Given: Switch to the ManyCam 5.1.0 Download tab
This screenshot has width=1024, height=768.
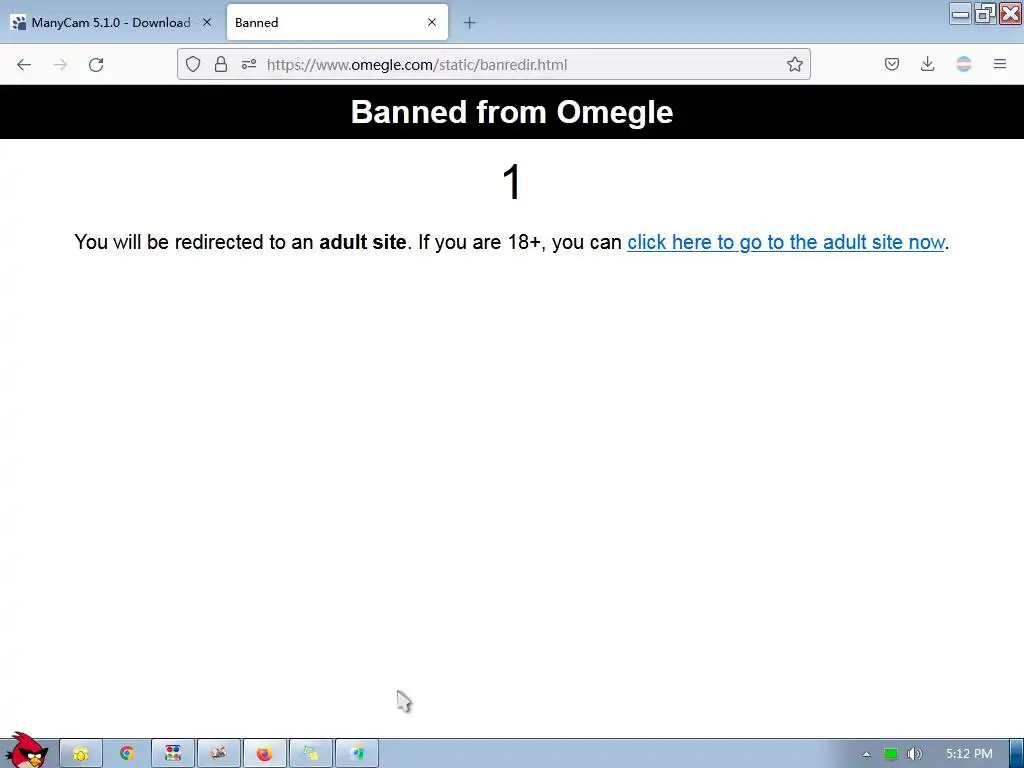Looking at the screenshot, I should [x=112, y=22].
